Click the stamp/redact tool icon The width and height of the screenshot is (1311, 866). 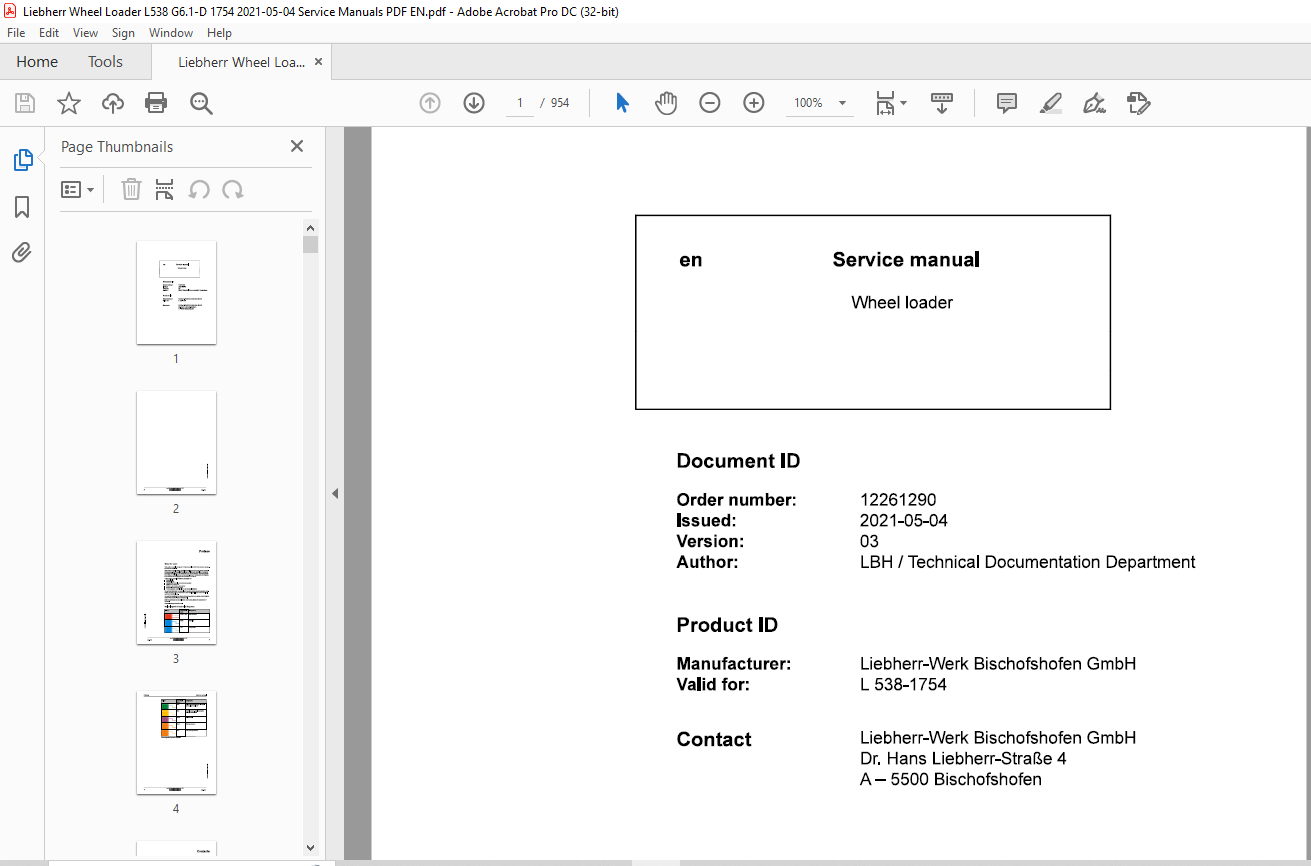[x=1138, y=103]
